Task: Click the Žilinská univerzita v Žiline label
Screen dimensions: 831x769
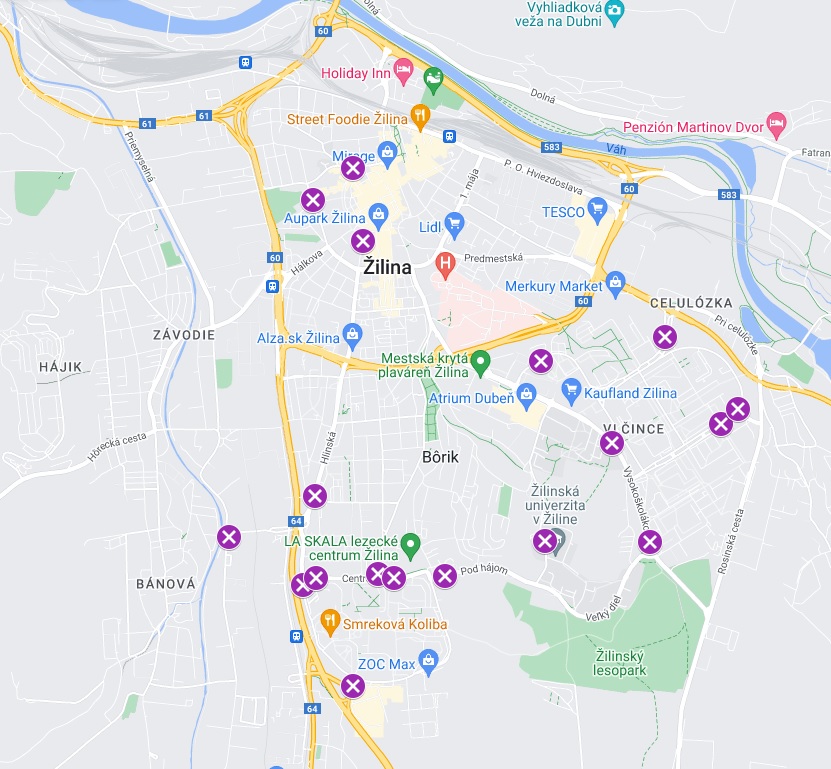Action: click(555, 505)
